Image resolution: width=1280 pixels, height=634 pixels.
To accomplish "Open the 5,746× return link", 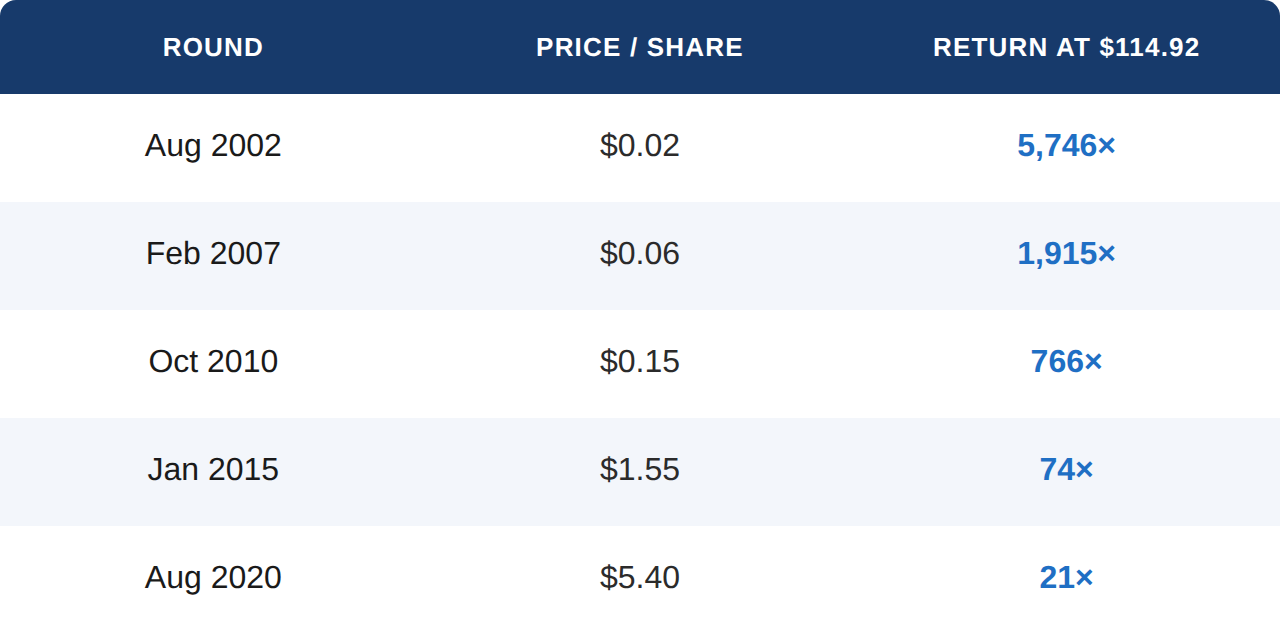I will coord(1066,146).
